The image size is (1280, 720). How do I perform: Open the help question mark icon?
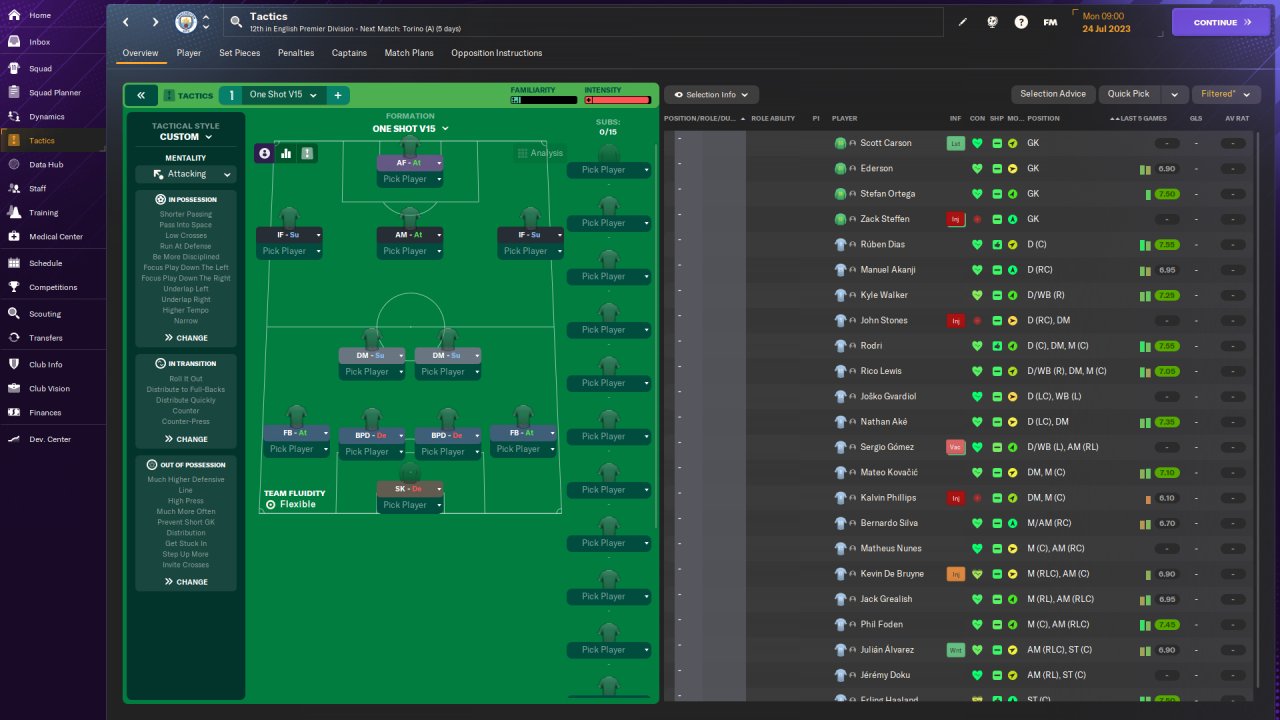click(x=1021, y=22)
